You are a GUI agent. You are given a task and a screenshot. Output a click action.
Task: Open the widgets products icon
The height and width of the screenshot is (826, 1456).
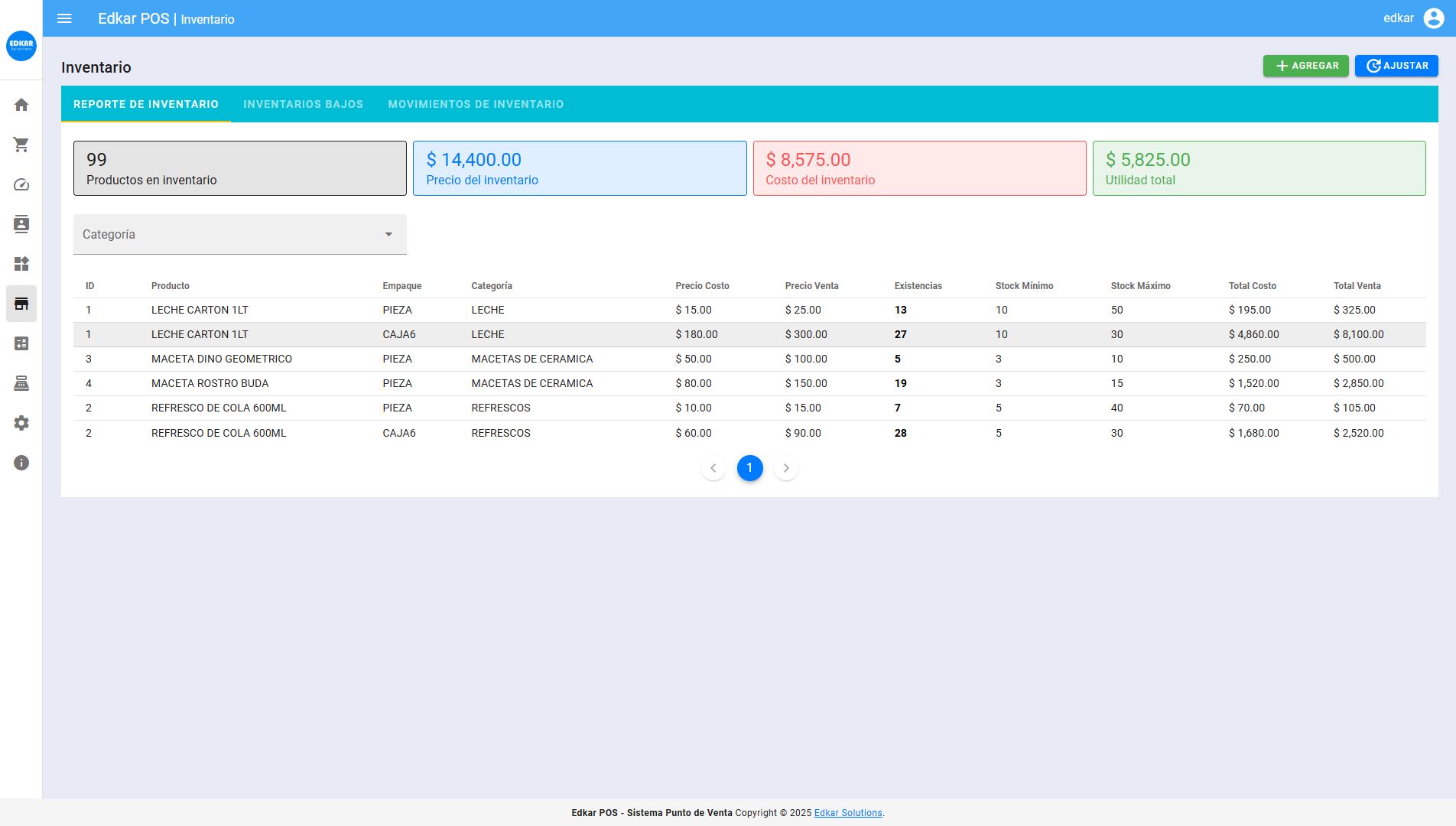tap(21, 264)
